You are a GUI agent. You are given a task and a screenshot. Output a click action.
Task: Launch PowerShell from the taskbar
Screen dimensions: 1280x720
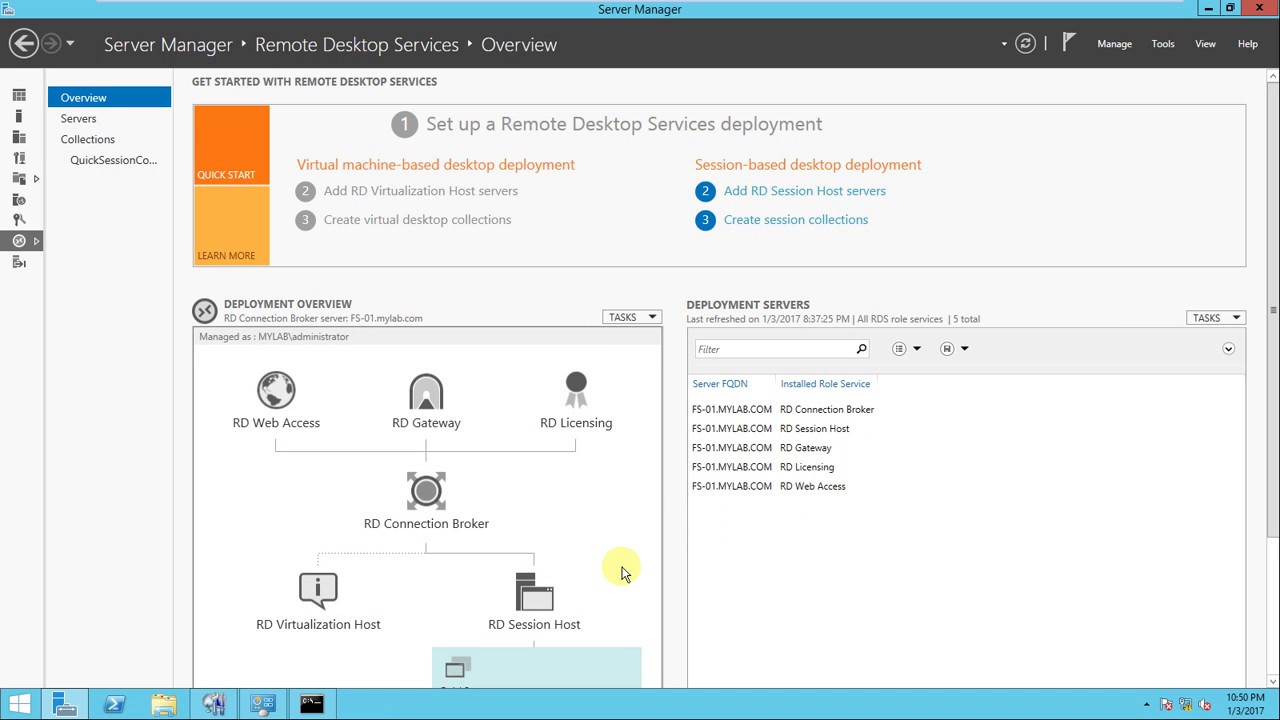tap(114, 704)
